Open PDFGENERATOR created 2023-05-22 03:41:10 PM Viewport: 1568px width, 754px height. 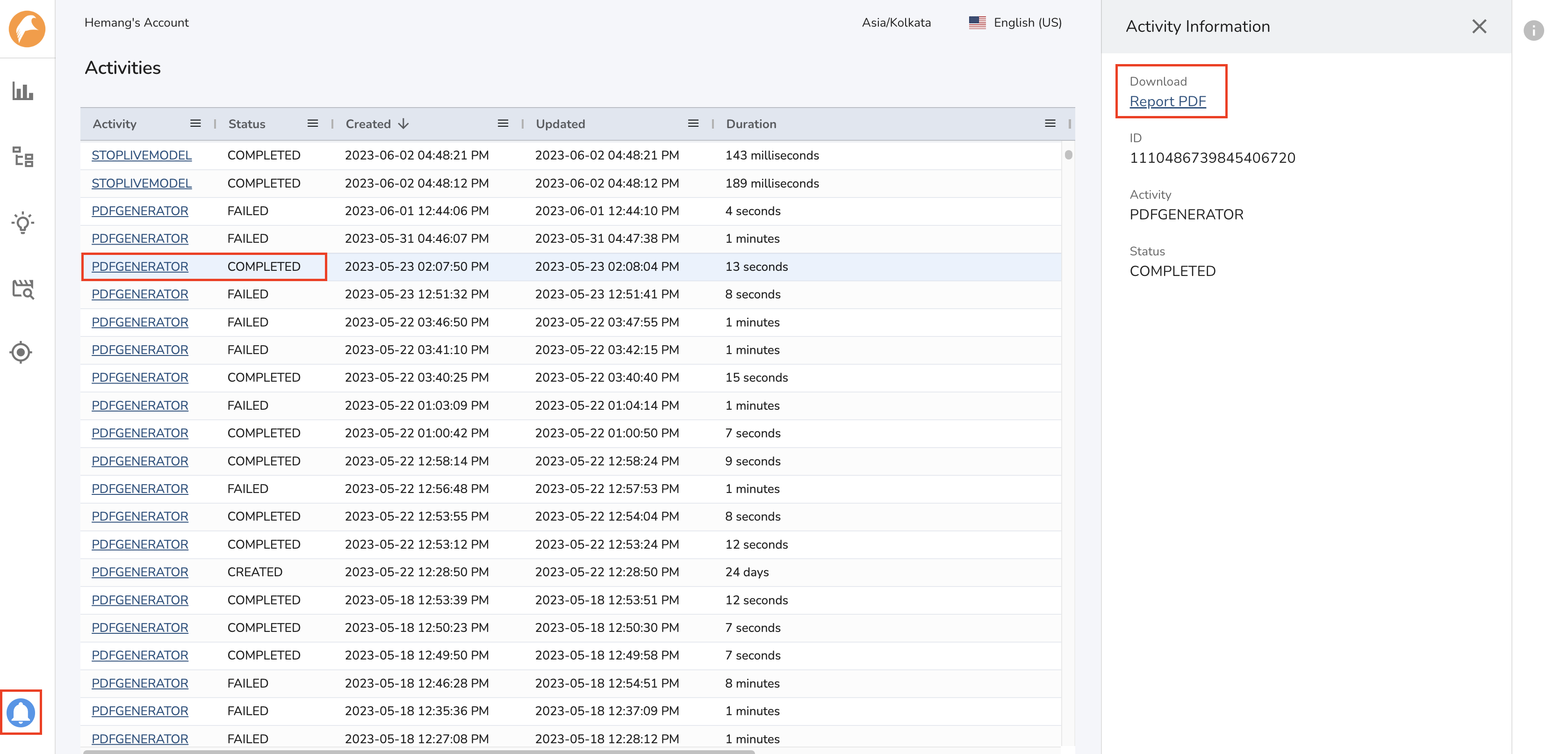pos(139,349)
